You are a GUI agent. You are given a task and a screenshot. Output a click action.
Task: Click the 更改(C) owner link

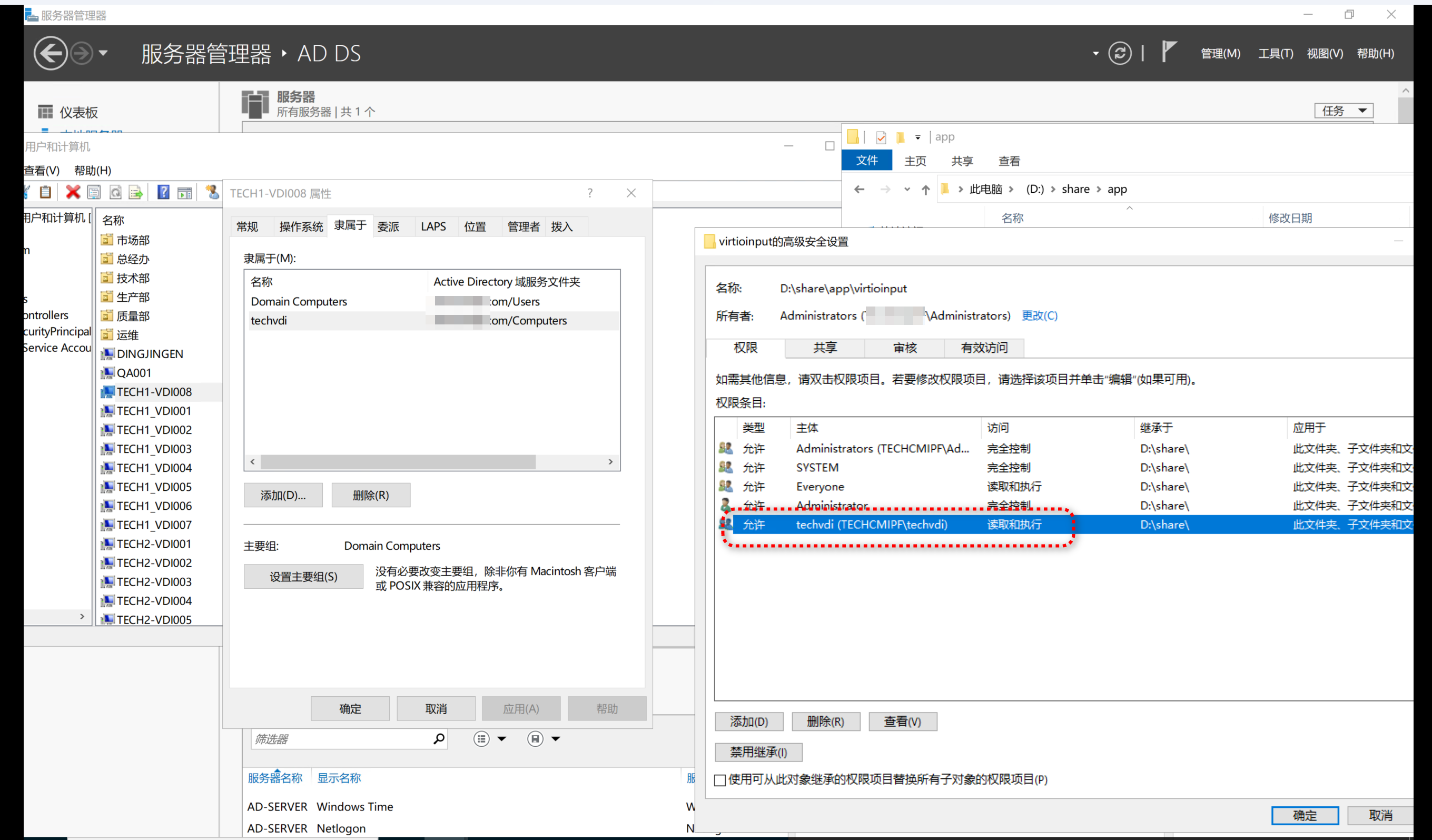click(1039, 315)
